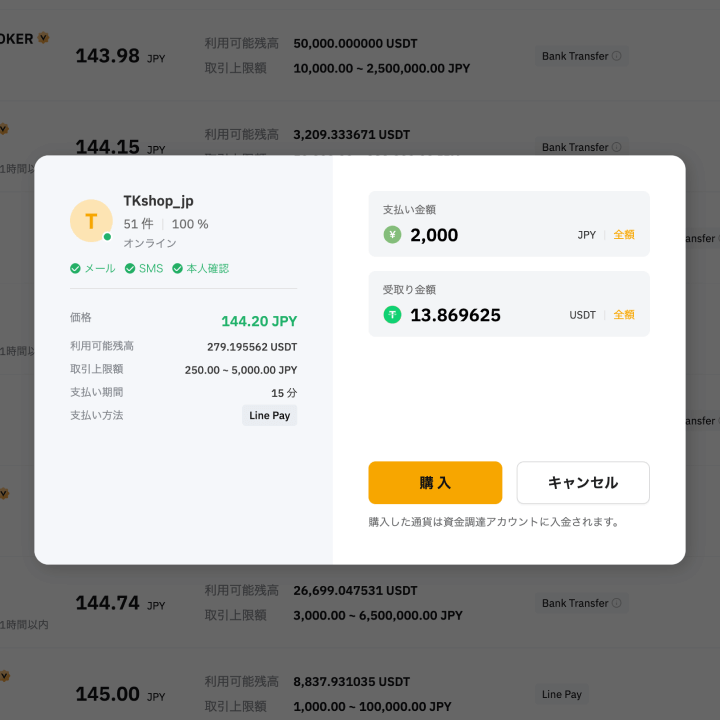Click the メール verified check icon
The width and height of the screenshot is (720, 720).
(x=75, y=268)
